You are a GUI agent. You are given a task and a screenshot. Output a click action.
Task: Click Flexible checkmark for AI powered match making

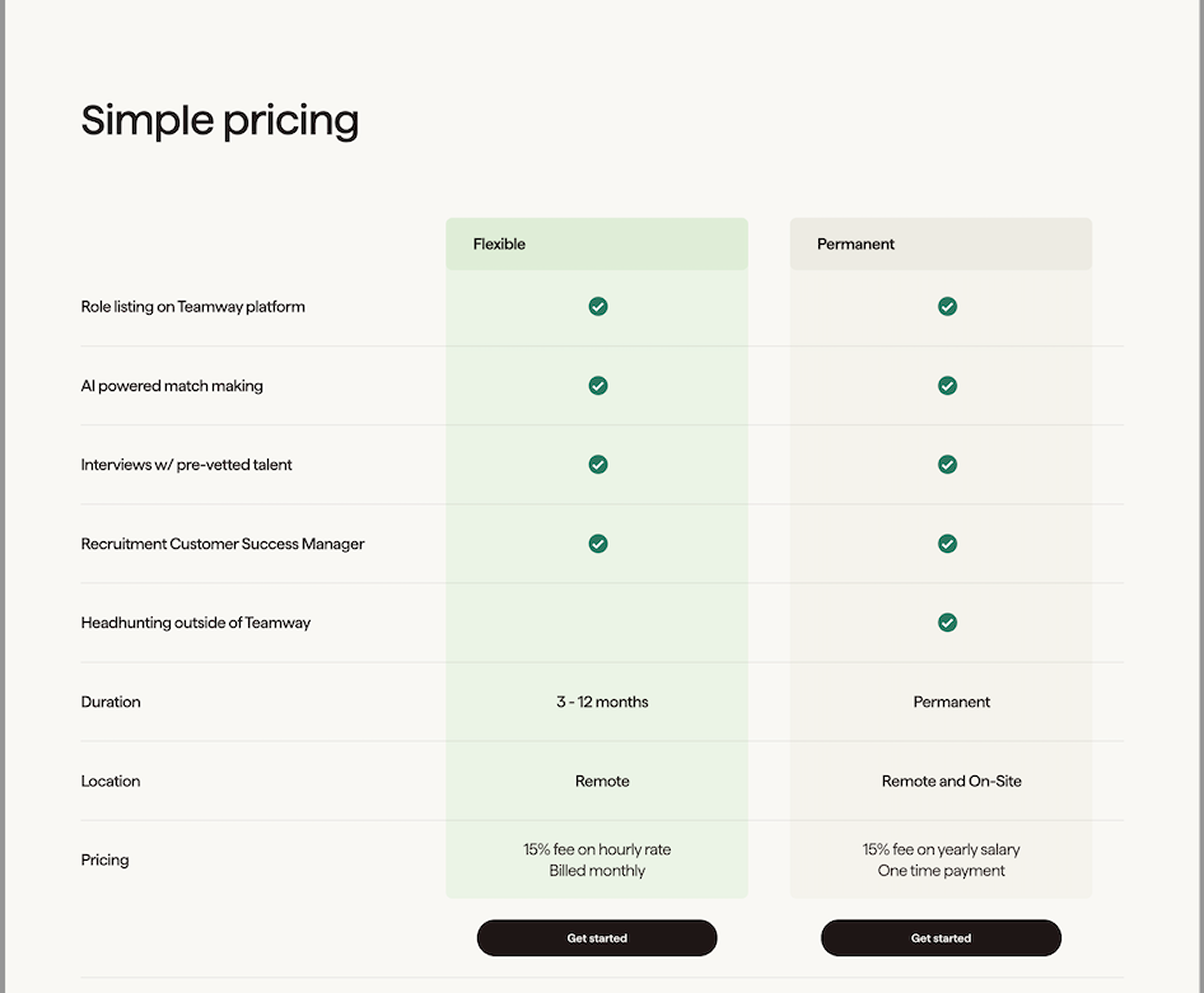tap(598, 386)
